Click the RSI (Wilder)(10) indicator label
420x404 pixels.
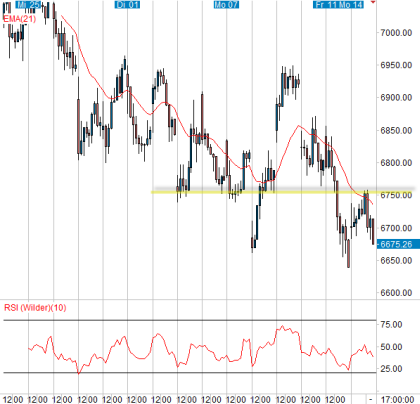pyautogui.click(x=35, y=307)
